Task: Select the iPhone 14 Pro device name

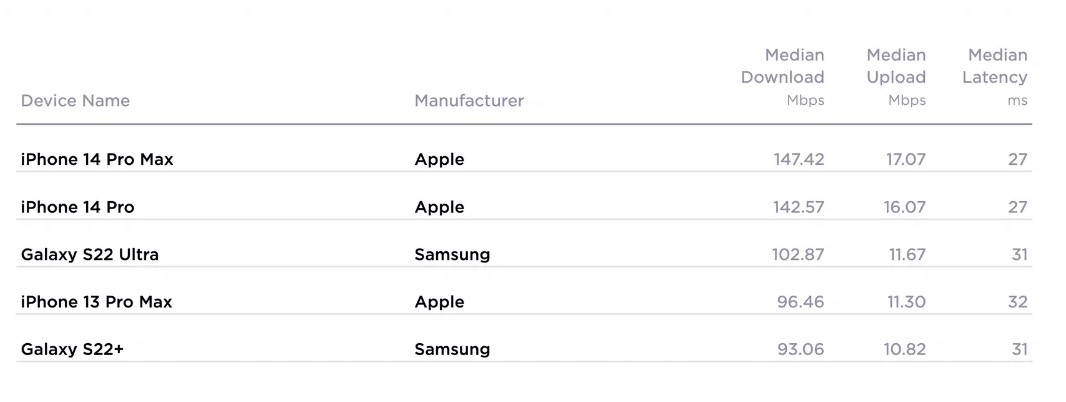Action: click(77, 207)
